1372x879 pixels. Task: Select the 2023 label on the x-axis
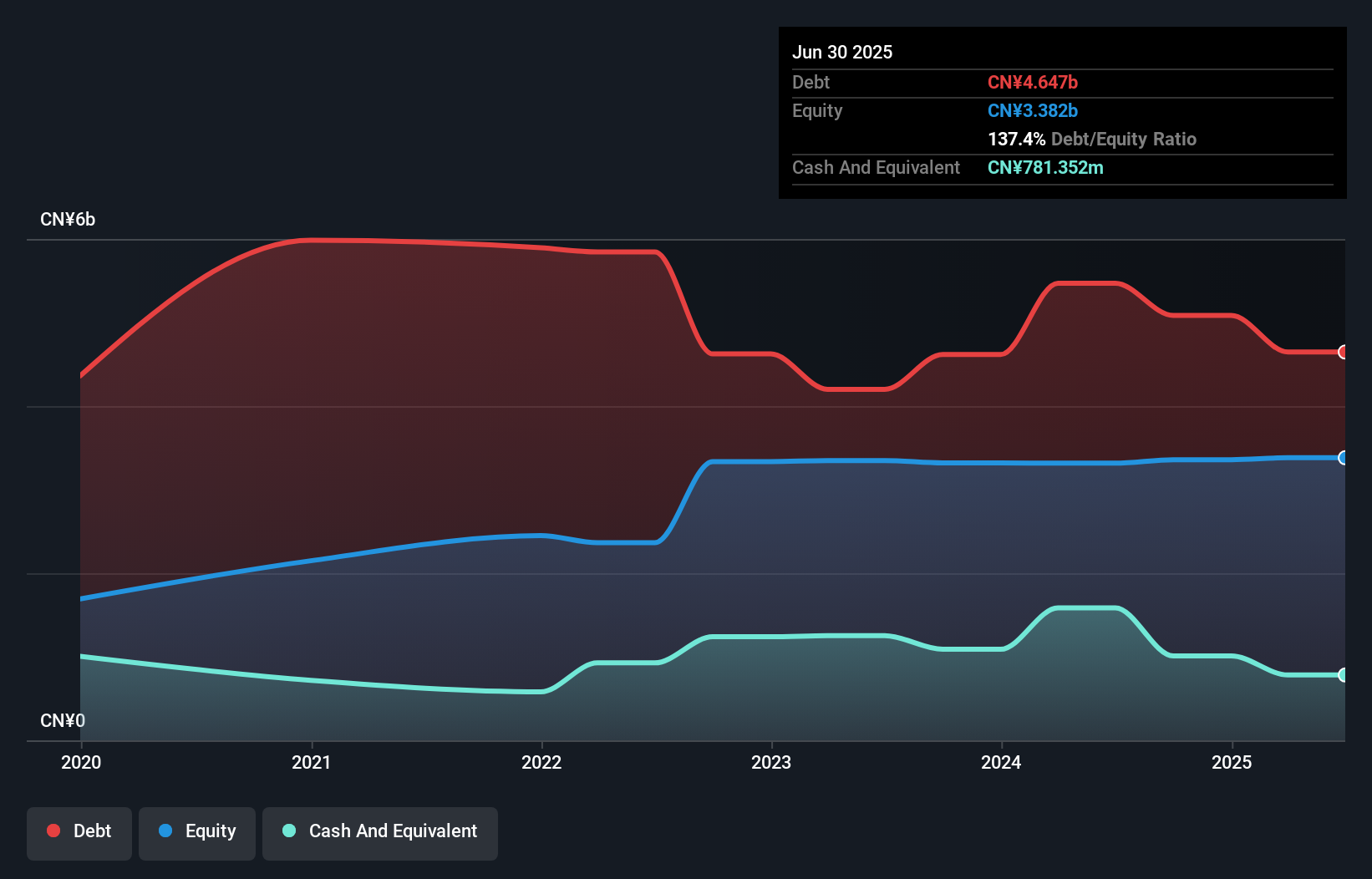[x=772, y=762]
